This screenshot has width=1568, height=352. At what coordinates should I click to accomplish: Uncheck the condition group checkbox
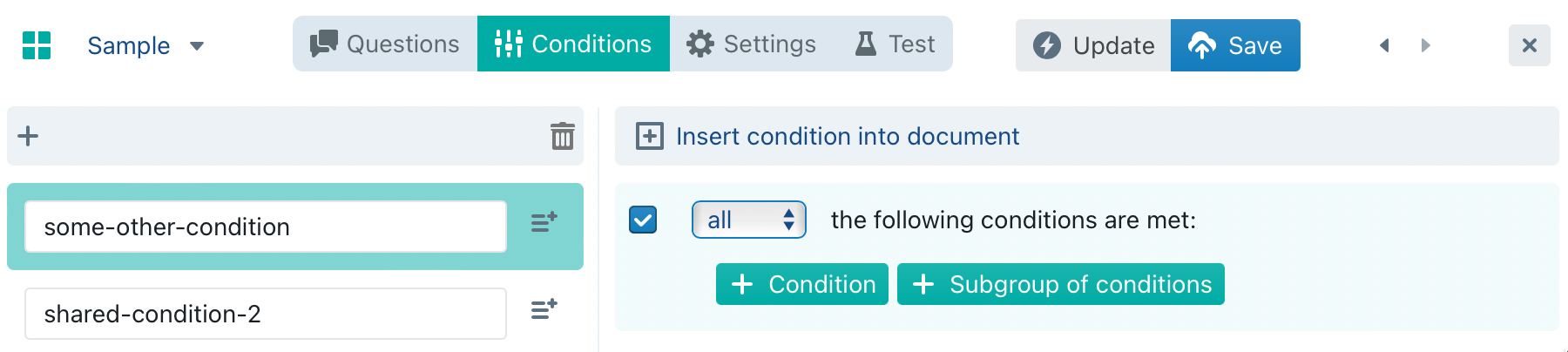point(643,220)
